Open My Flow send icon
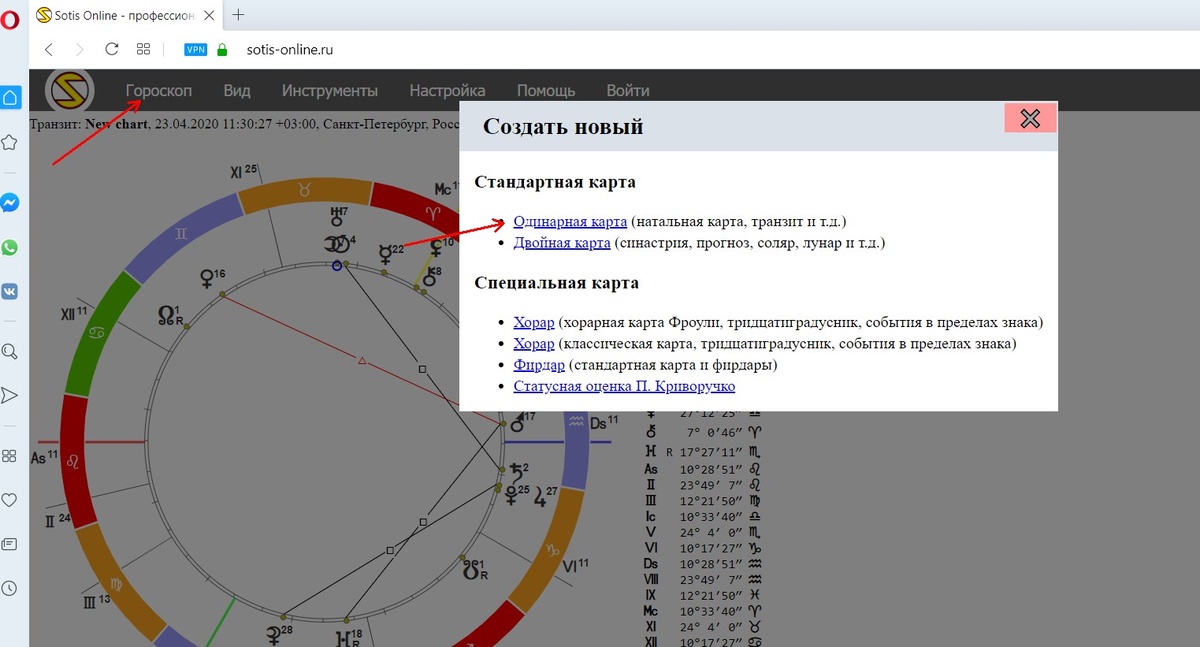The image size is (1200, 647). (10, 395)
